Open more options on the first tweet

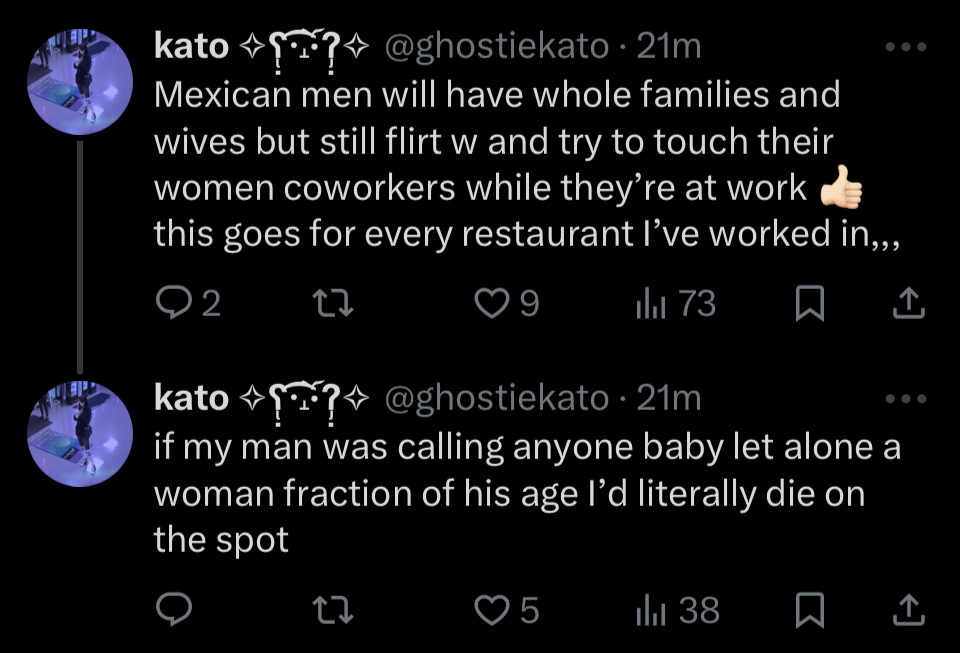coord(906,48)
